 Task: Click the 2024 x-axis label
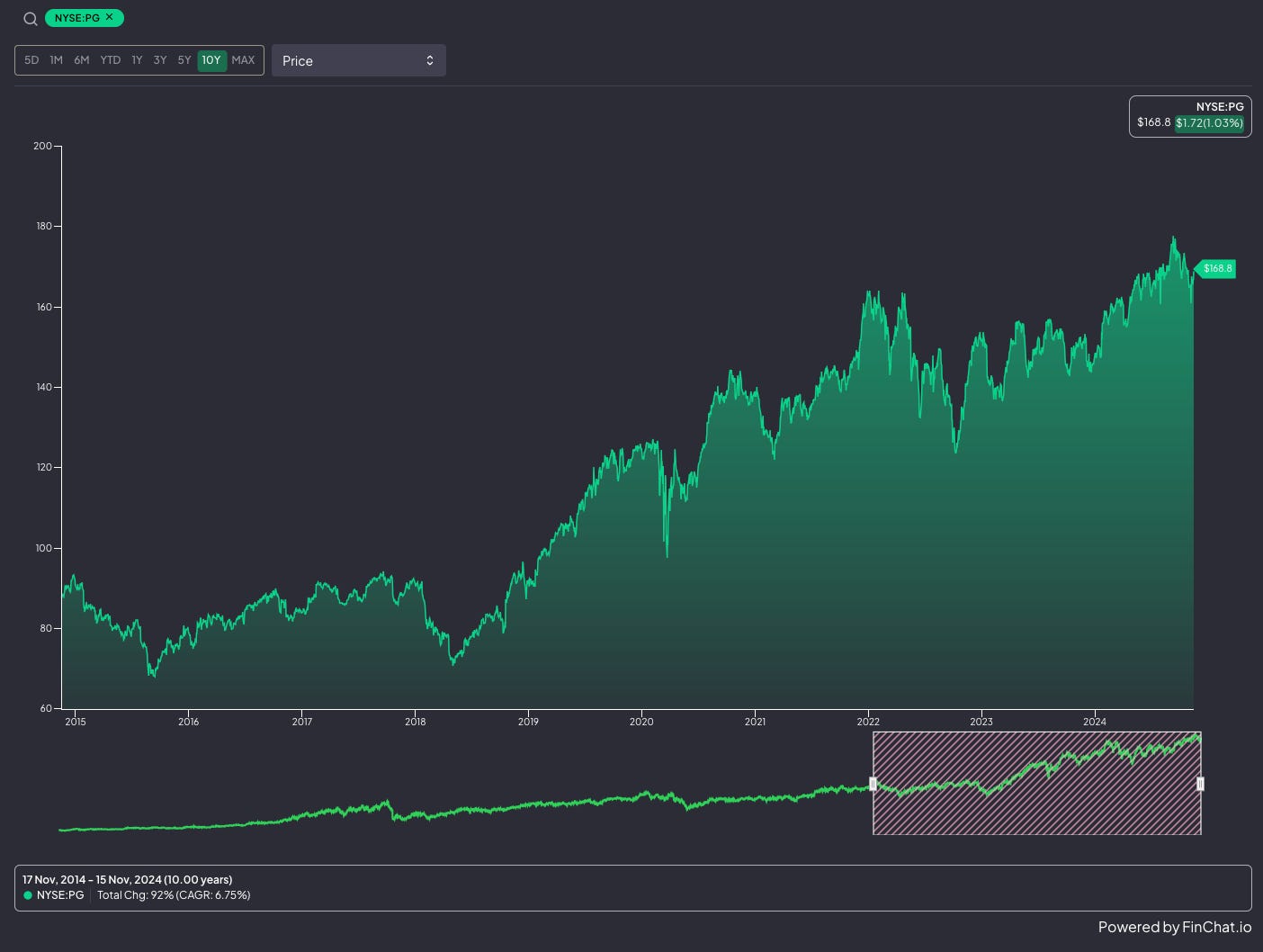coord(1095,722)
